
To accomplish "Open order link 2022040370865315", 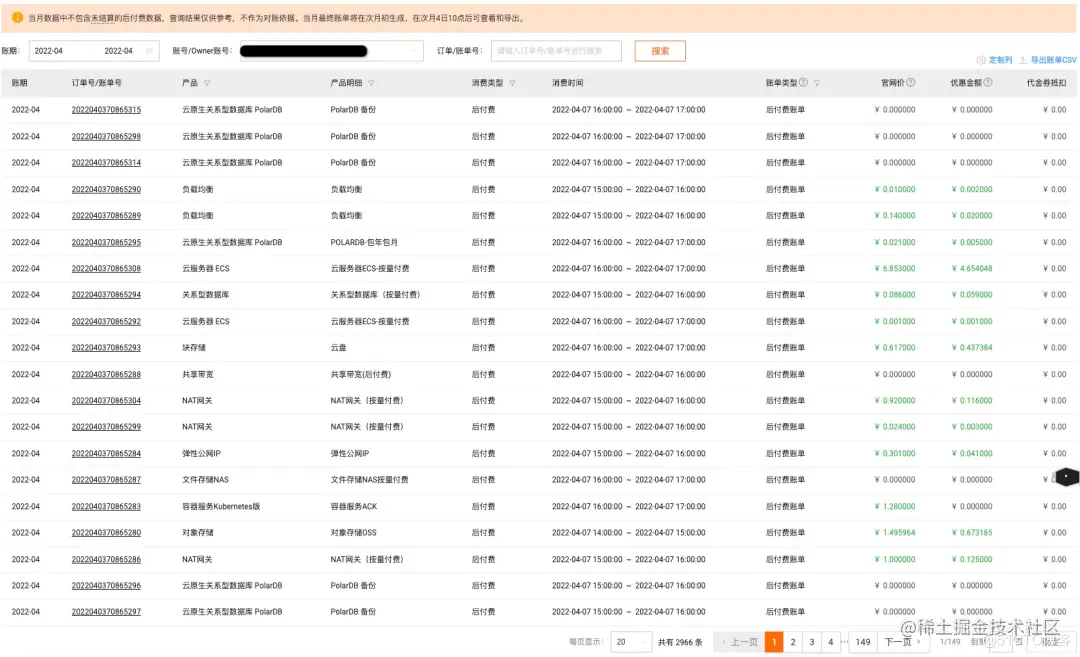I will [x=106, y=110].
